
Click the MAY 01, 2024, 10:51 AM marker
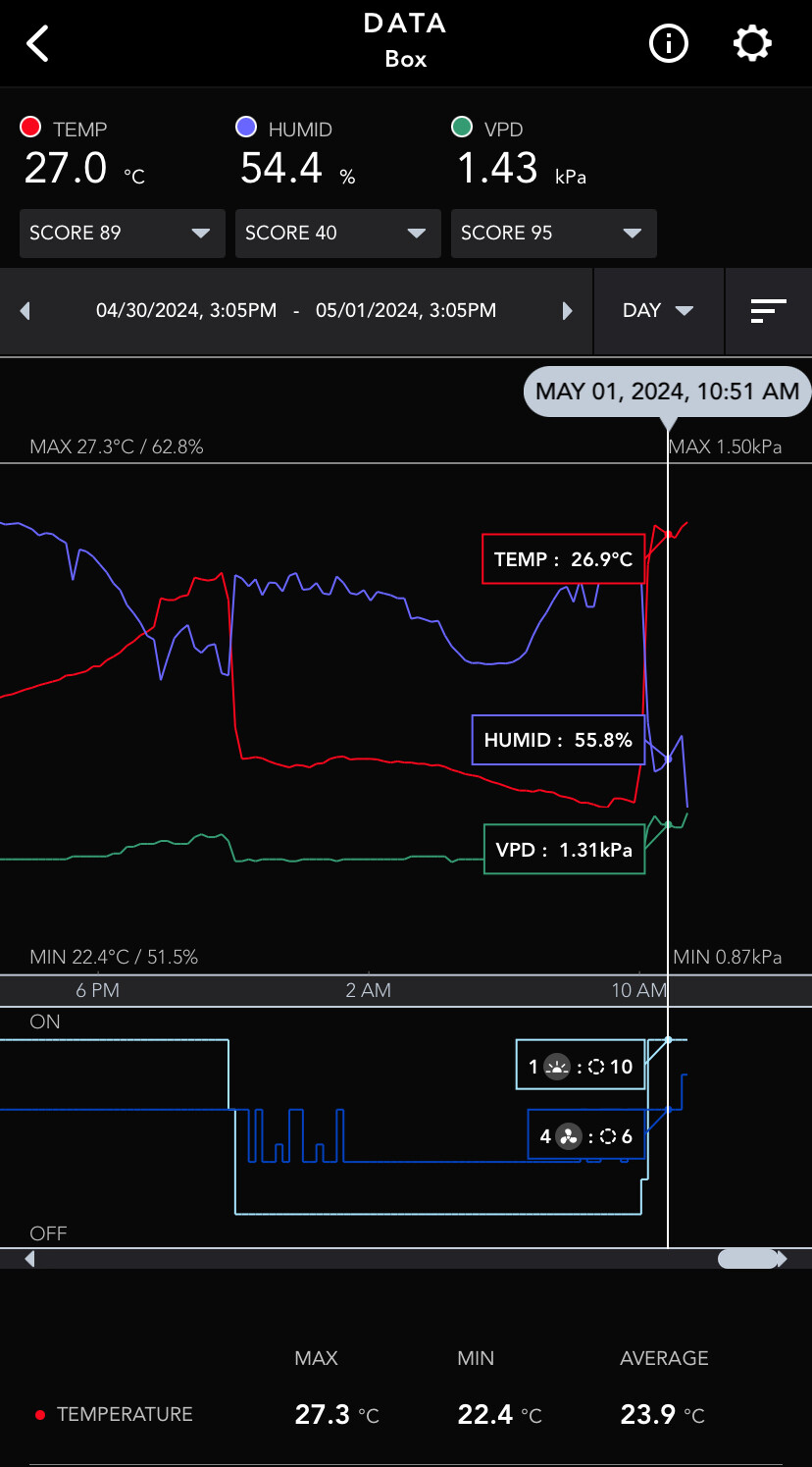667,393
